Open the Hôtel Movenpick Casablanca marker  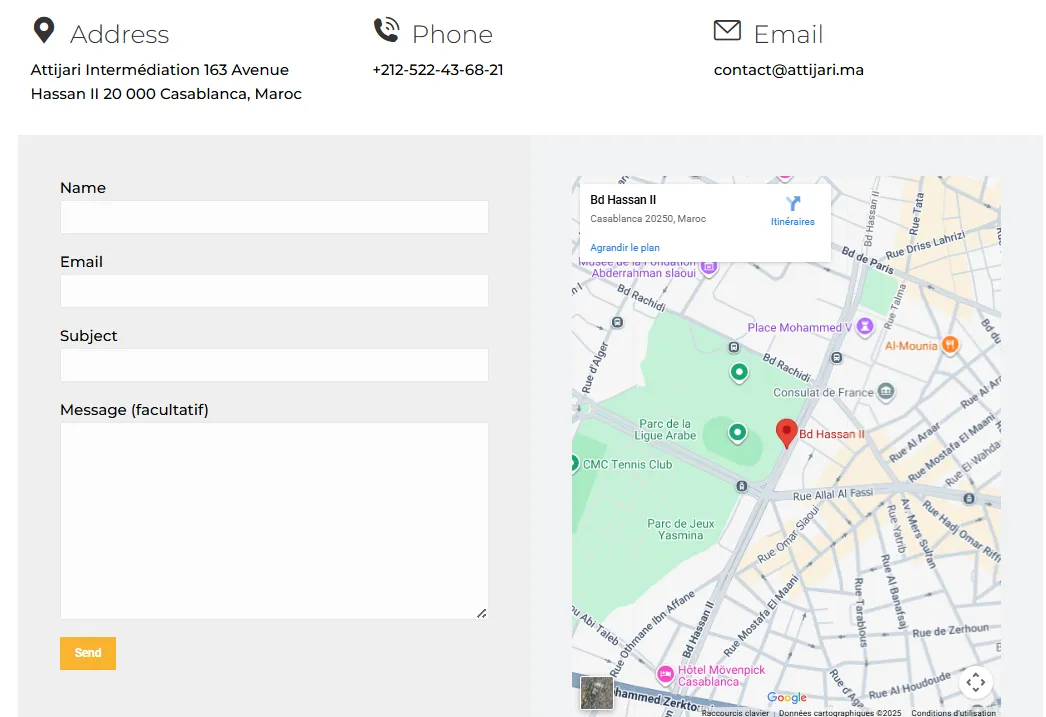pyautogui.click(x=665, y=674)
